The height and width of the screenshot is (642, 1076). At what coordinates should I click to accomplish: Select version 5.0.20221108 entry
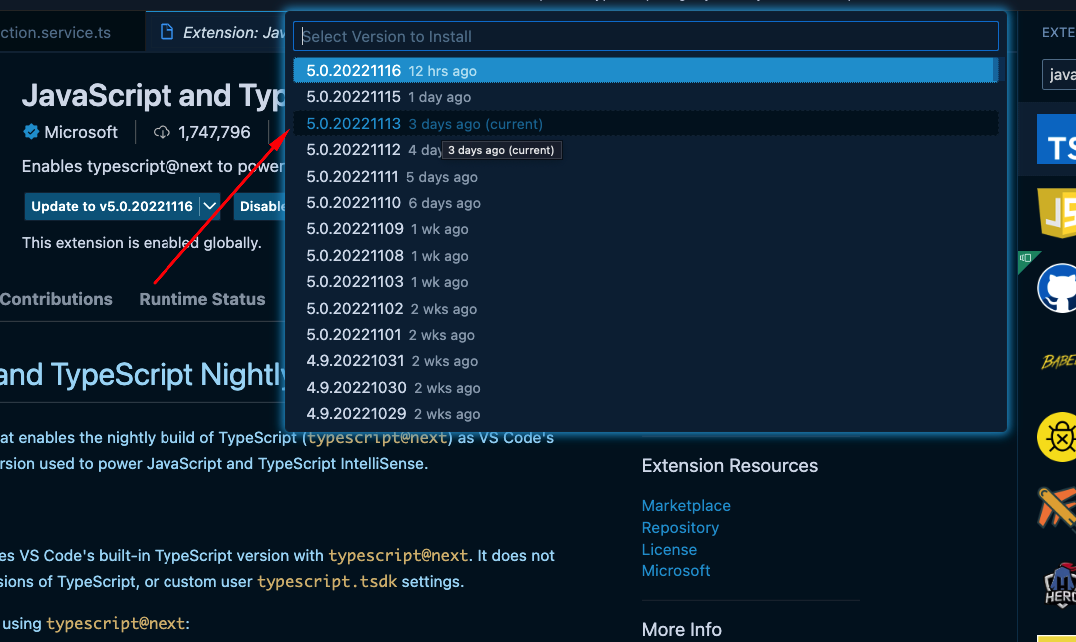[645, 256]
